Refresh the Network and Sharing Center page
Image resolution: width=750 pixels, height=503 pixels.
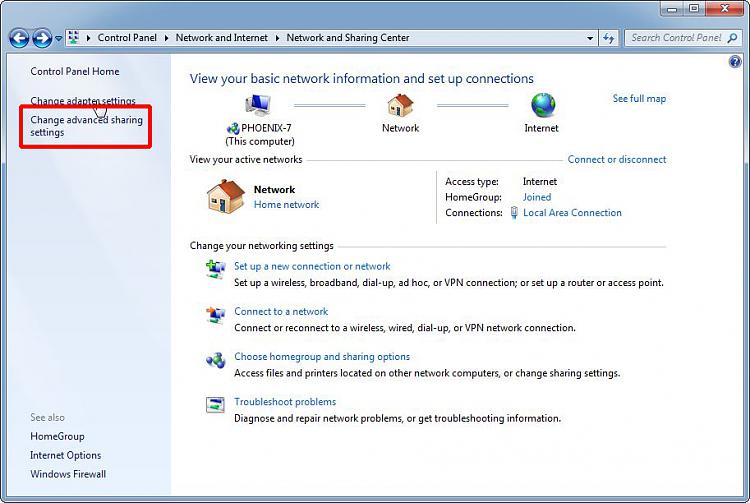pos(609,38)
